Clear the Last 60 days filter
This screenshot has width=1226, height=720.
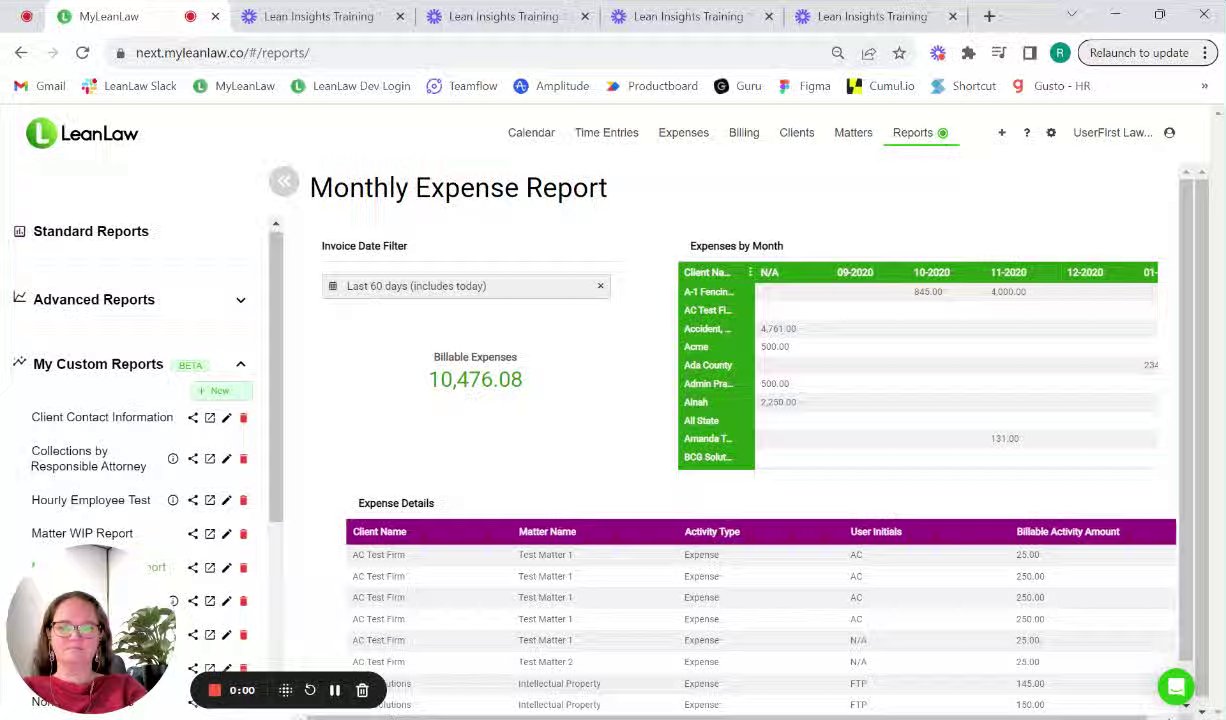pos(600,286)
